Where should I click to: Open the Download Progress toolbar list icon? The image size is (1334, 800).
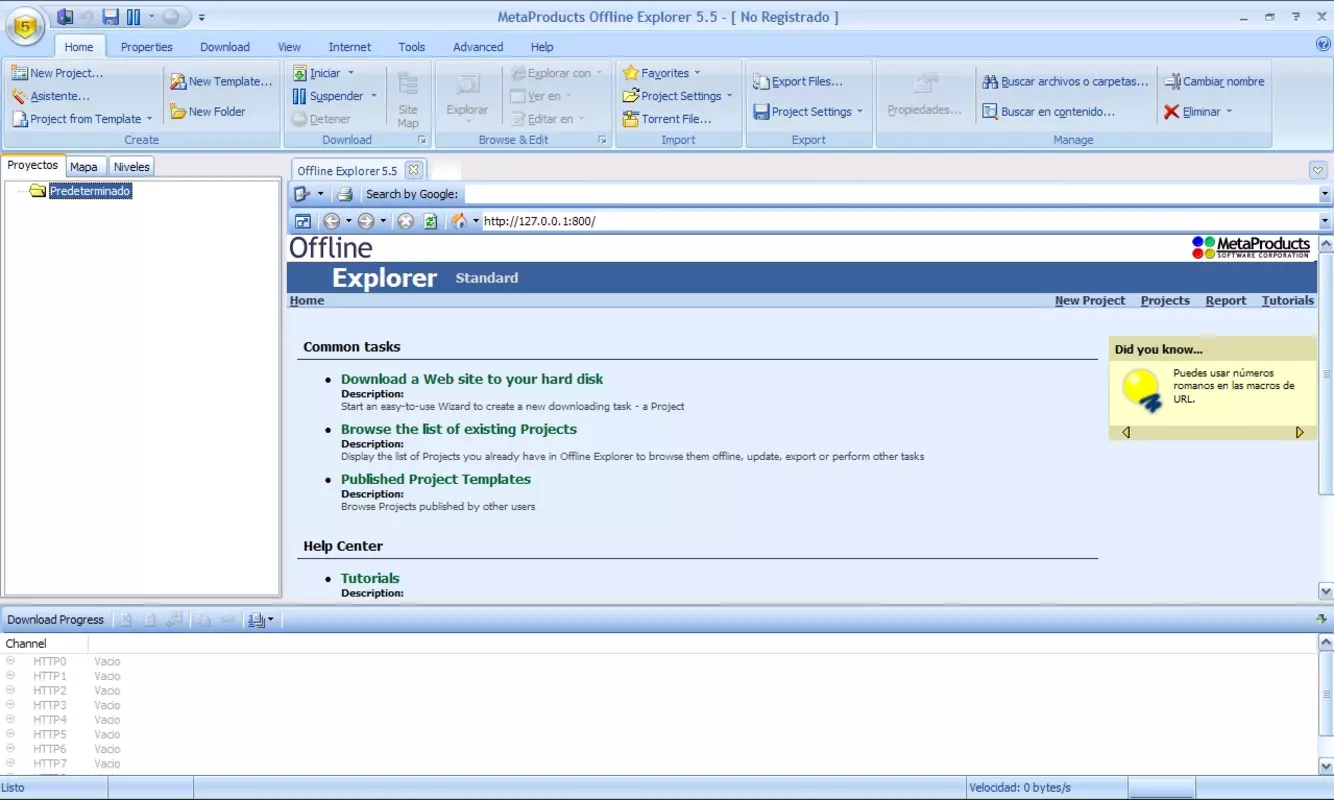[257, 620]
